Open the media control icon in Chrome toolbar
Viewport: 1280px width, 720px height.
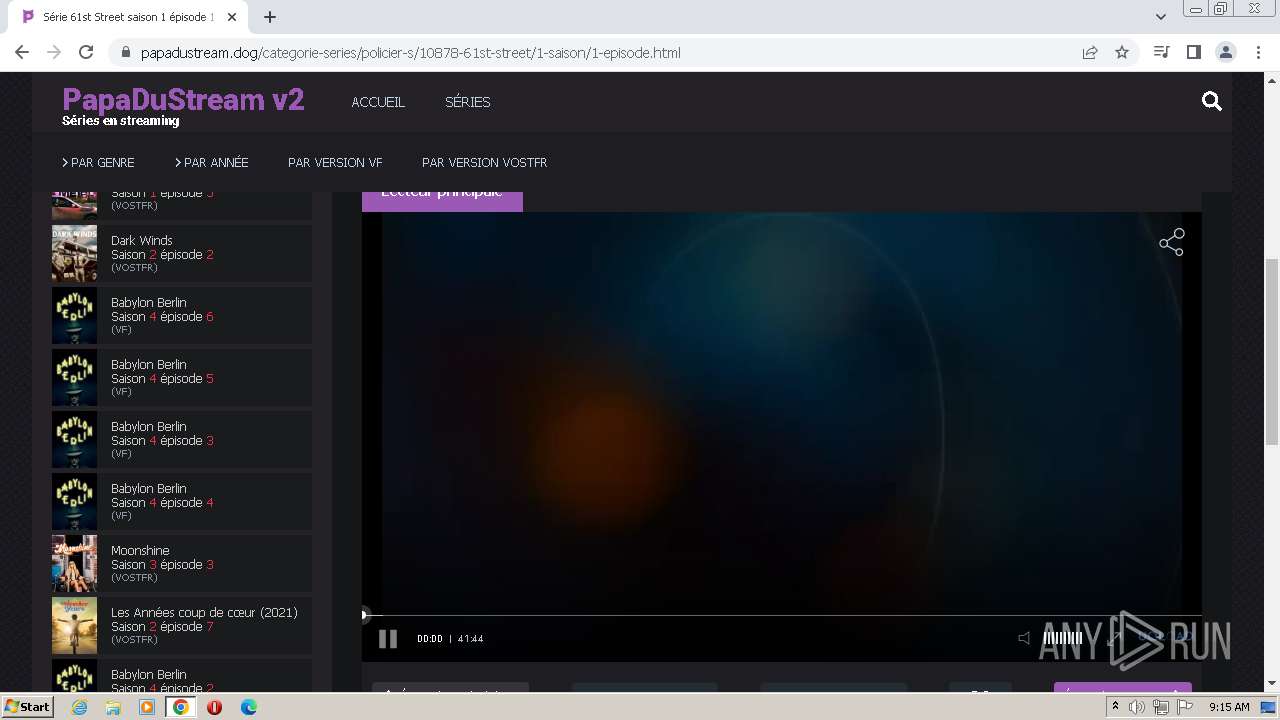click(x=1161, y=52)
